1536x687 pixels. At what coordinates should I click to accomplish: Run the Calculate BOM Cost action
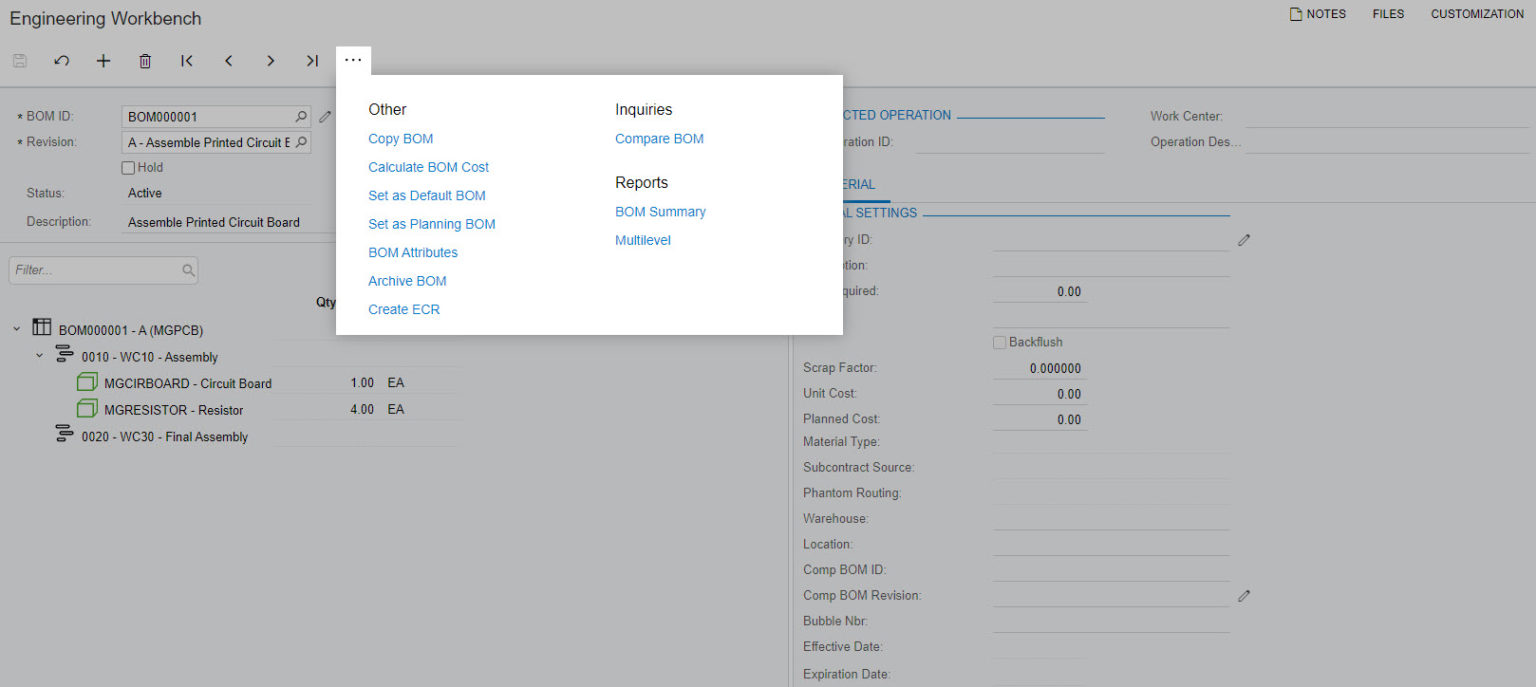(x=428, y=167)
